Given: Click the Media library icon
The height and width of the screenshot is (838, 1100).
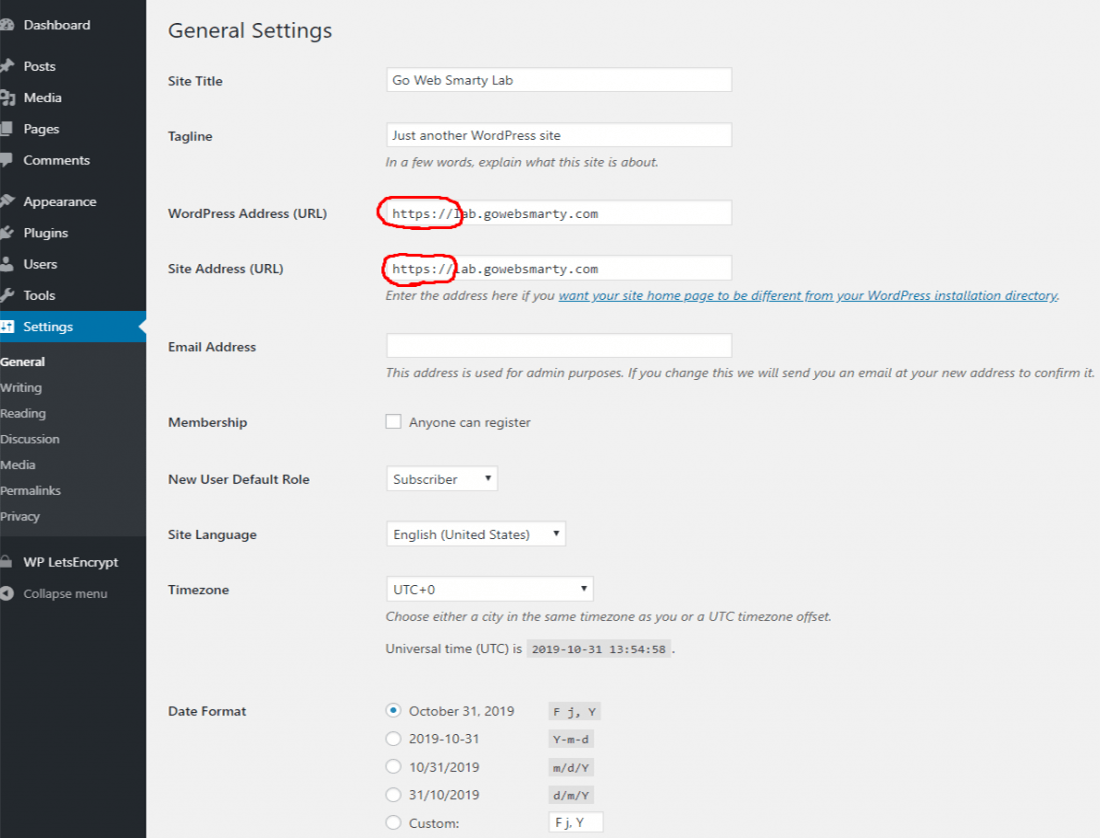Looking at the screenshot, I should [7, 97].
